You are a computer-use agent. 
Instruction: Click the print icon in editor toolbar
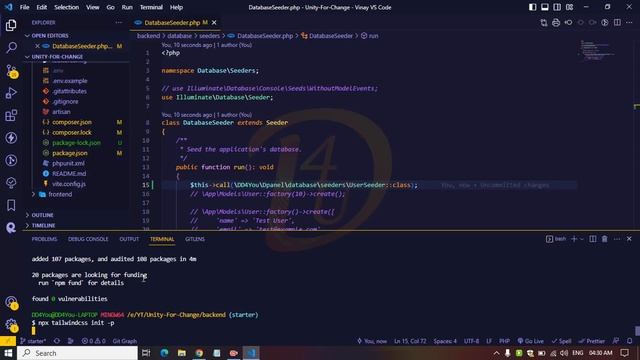click(556, 22)
